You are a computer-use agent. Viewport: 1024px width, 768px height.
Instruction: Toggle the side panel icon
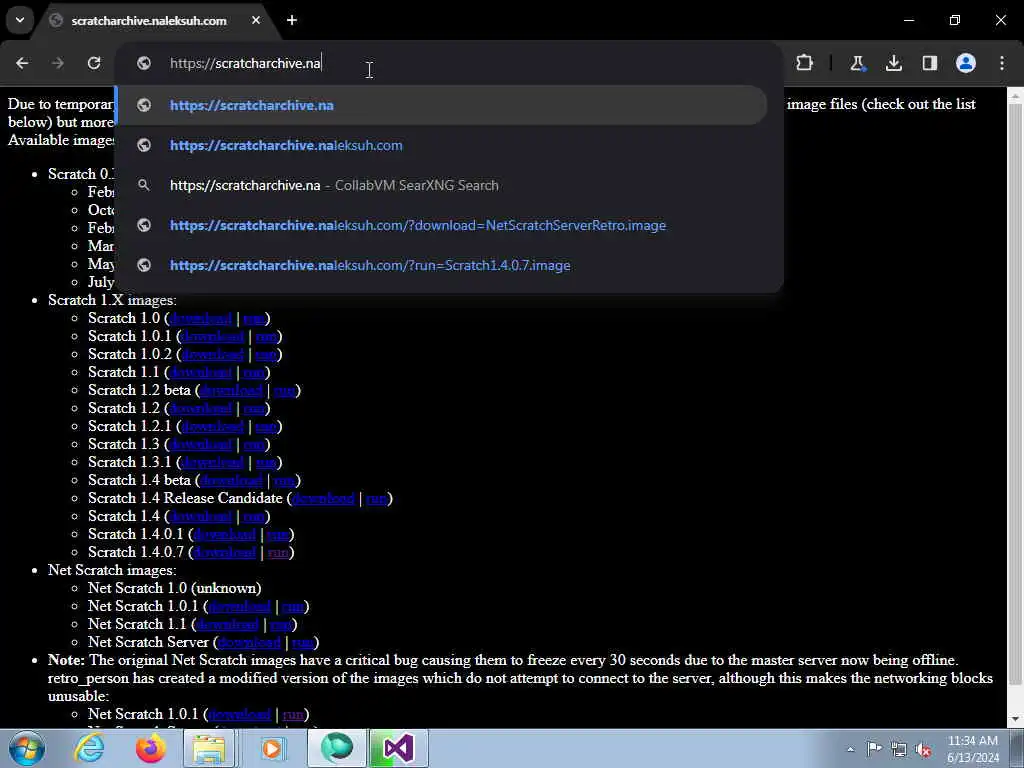pyautogui.click(x=930, y=63)
